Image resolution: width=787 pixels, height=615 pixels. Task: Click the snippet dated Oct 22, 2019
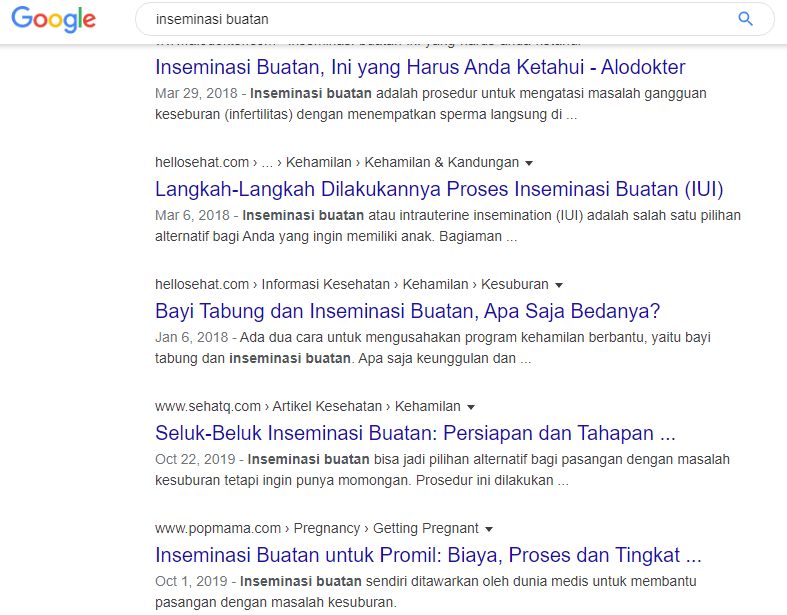pos(440,469)
